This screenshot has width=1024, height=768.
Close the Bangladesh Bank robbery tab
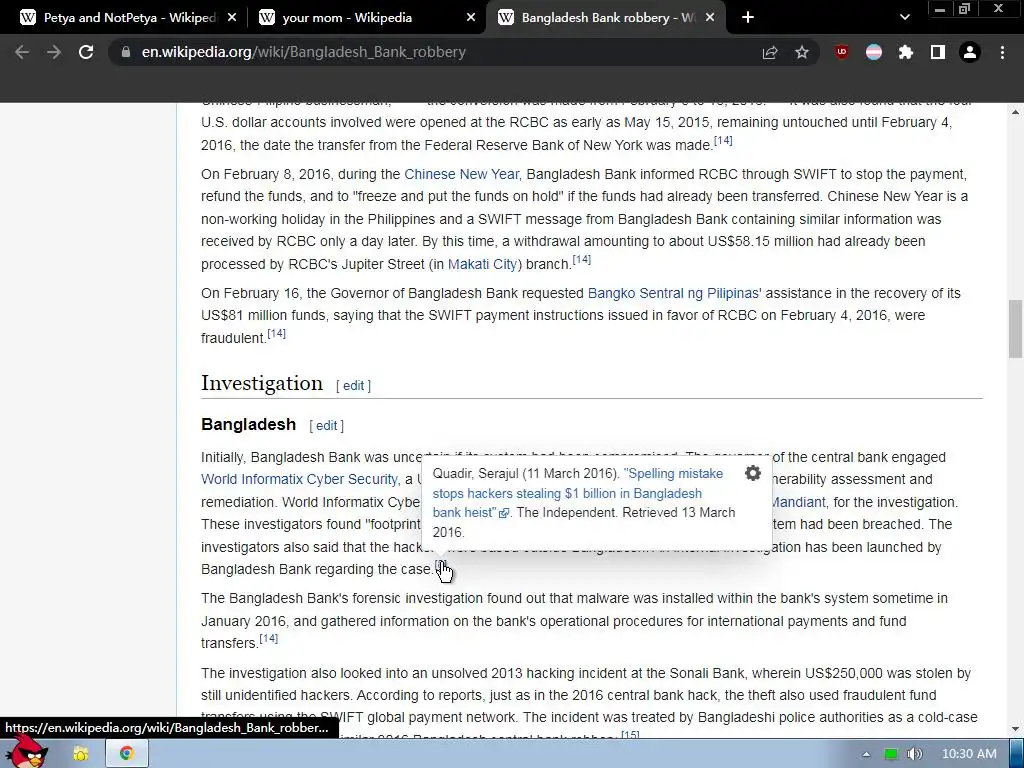(711, 18)
